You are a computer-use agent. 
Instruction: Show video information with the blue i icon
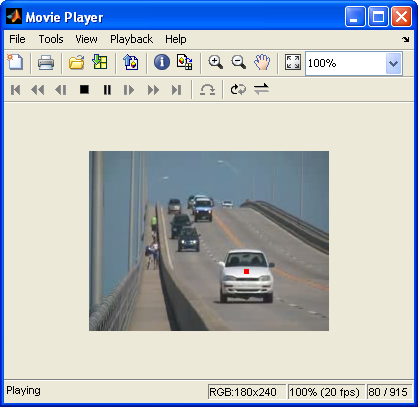[x=162, y=62]
